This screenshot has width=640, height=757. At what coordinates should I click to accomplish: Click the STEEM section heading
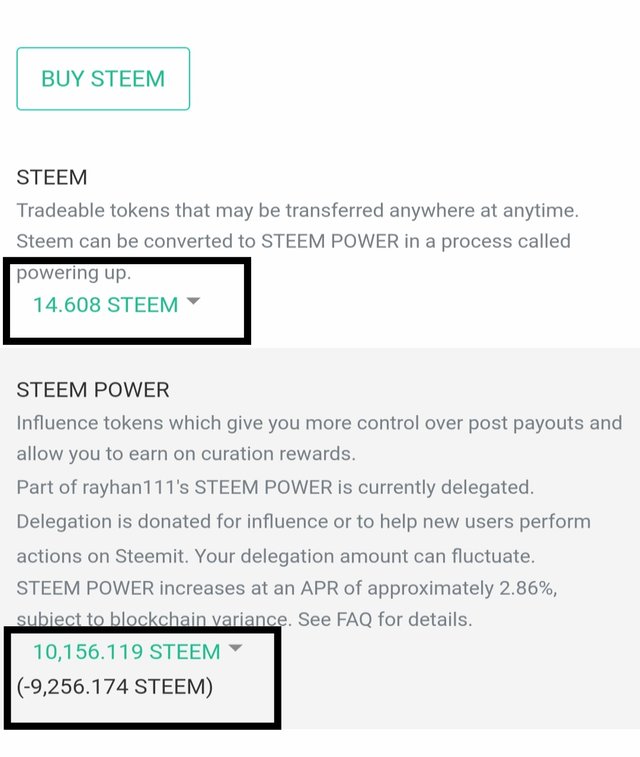coord(52,177)
